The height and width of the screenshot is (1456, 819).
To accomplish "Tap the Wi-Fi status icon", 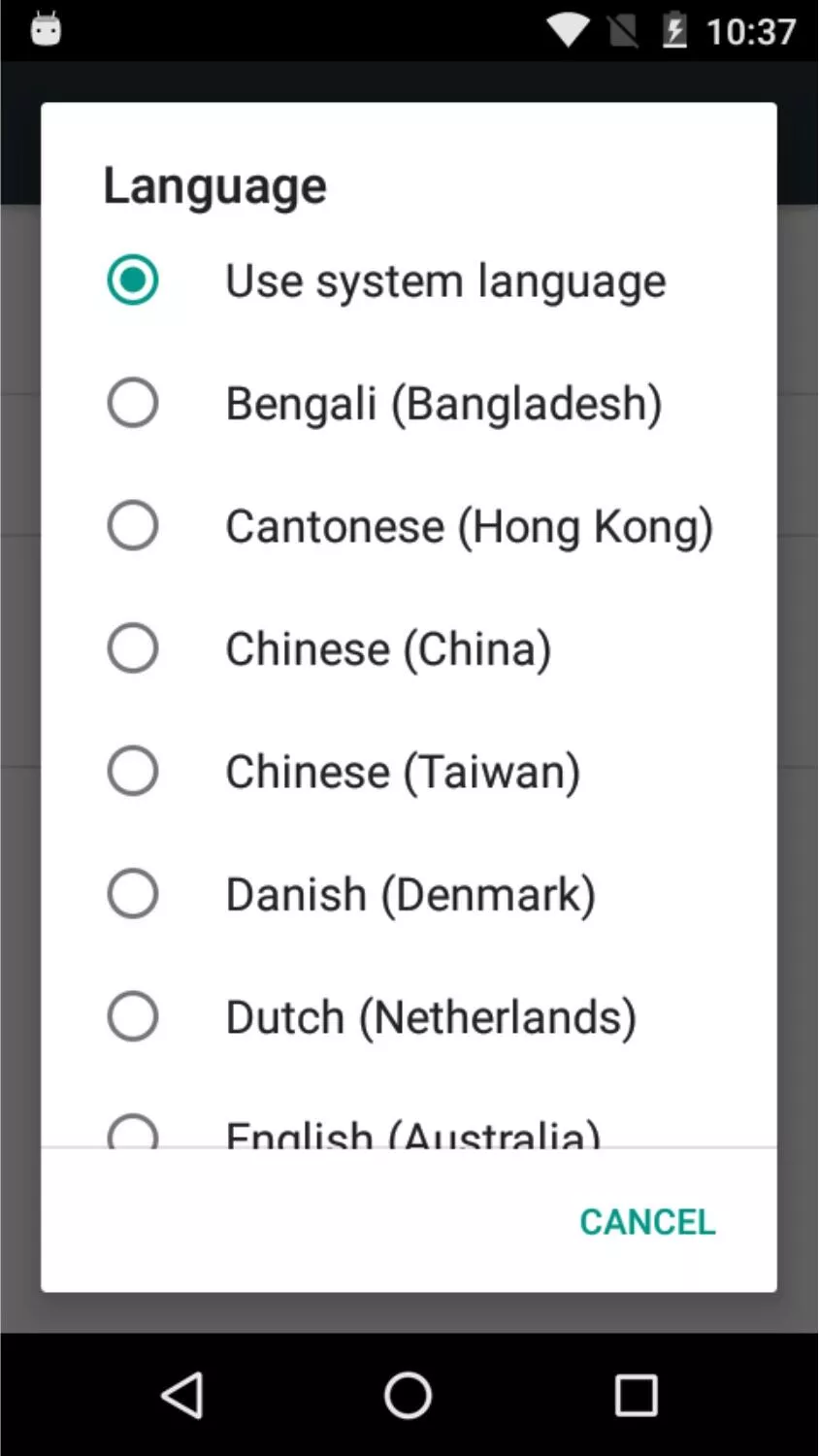I will tap(568, 31).
